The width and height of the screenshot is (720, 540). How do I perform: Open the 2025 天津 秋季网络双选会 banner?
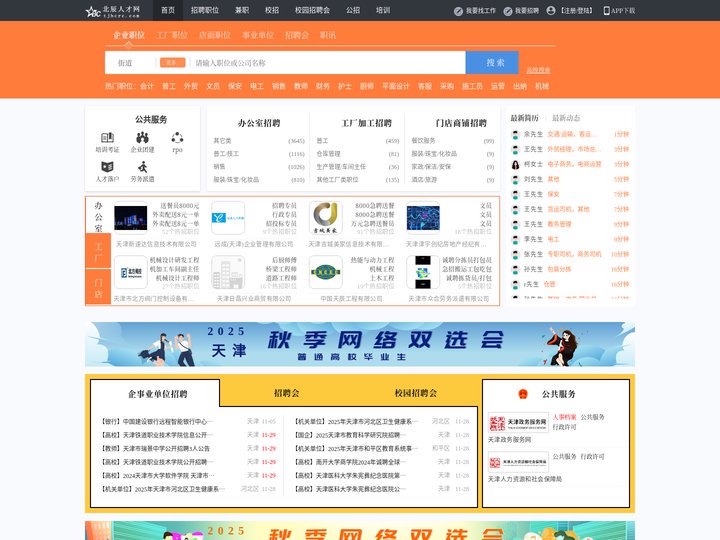[x=360, y=344]
